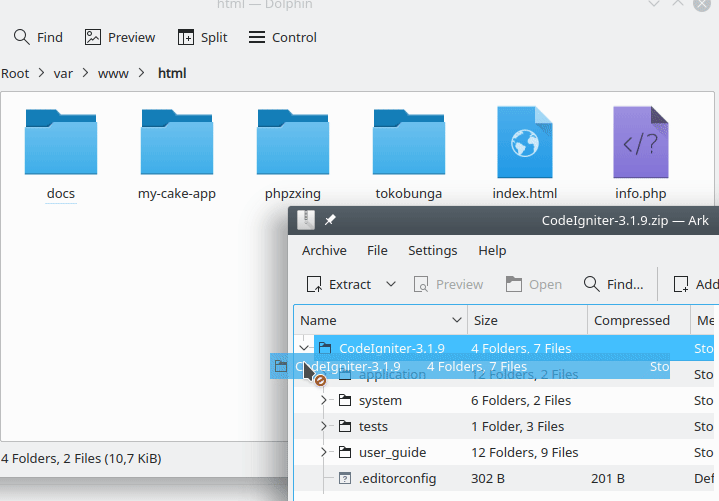Screen dimensions: 719x501
Task: Click the Find toolbar button in Dolphin
Action: click(x=38, y=37)
